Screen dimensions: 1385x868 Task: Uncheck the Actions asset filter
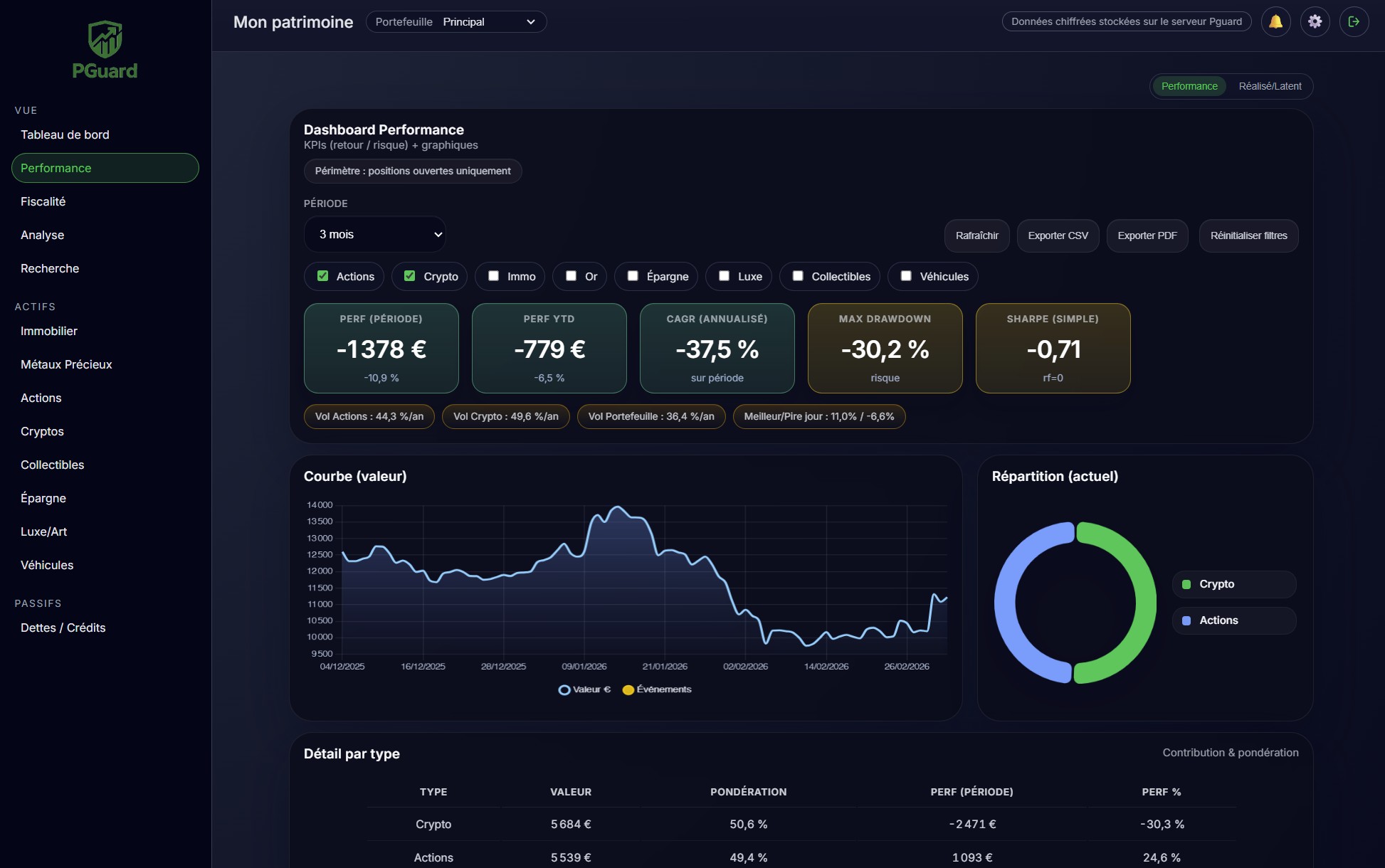coord(322,276)
